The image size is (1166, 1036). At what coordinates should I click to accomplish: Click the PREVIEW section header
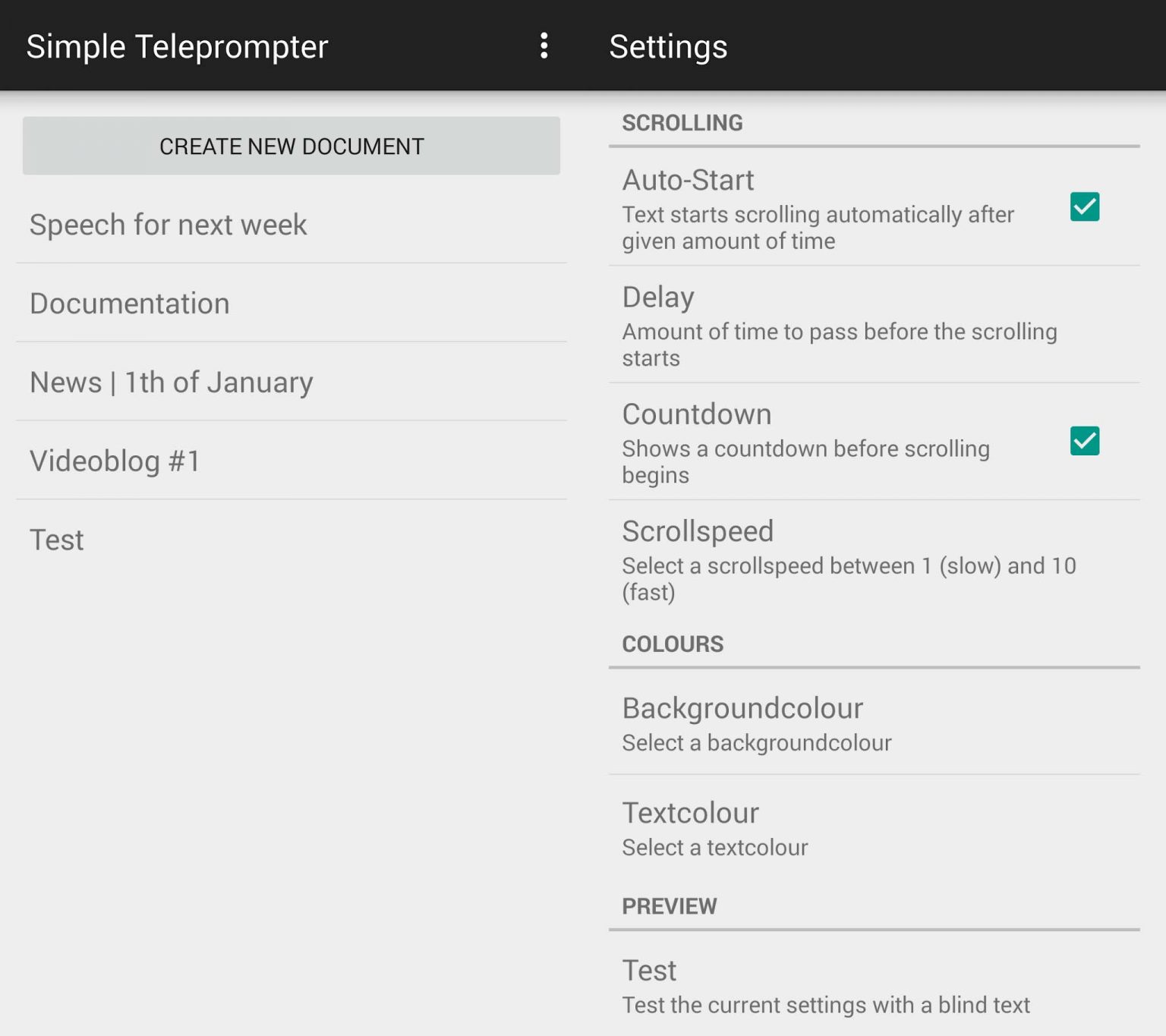tap(669, 905)
